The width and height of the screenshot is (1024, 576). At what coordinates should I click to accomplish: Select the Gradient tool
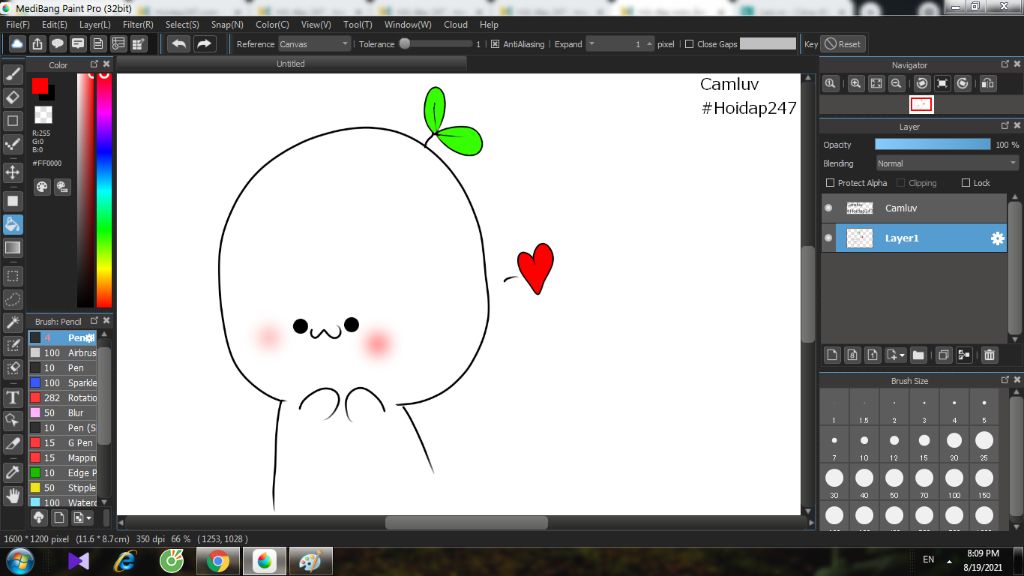12,248
